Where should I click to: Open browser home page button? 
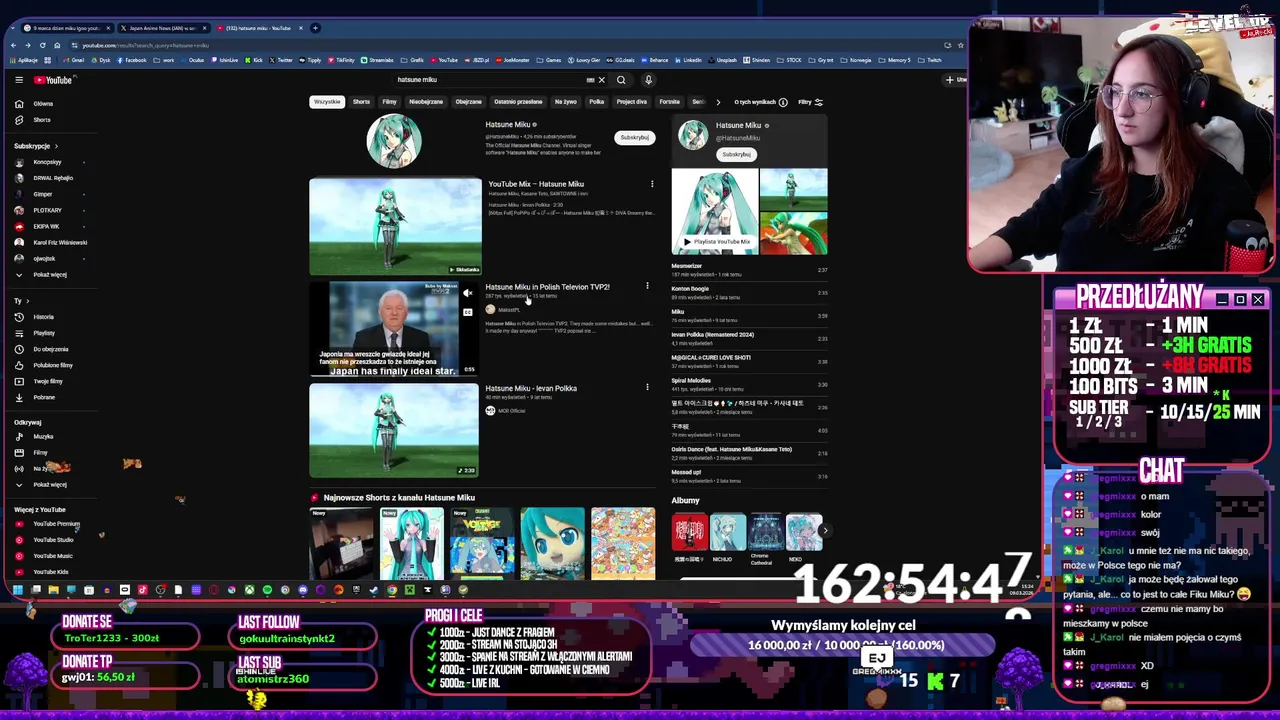[57, 45]
